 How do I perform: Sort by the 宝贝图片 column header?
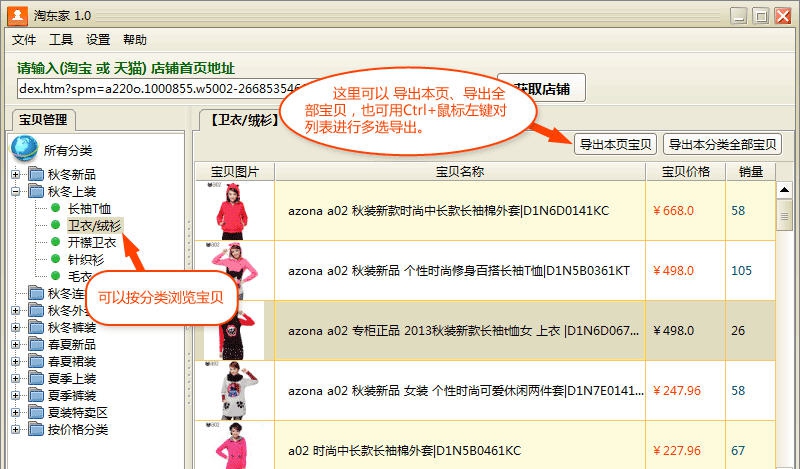pyautogui.click(x=235, y=171)
